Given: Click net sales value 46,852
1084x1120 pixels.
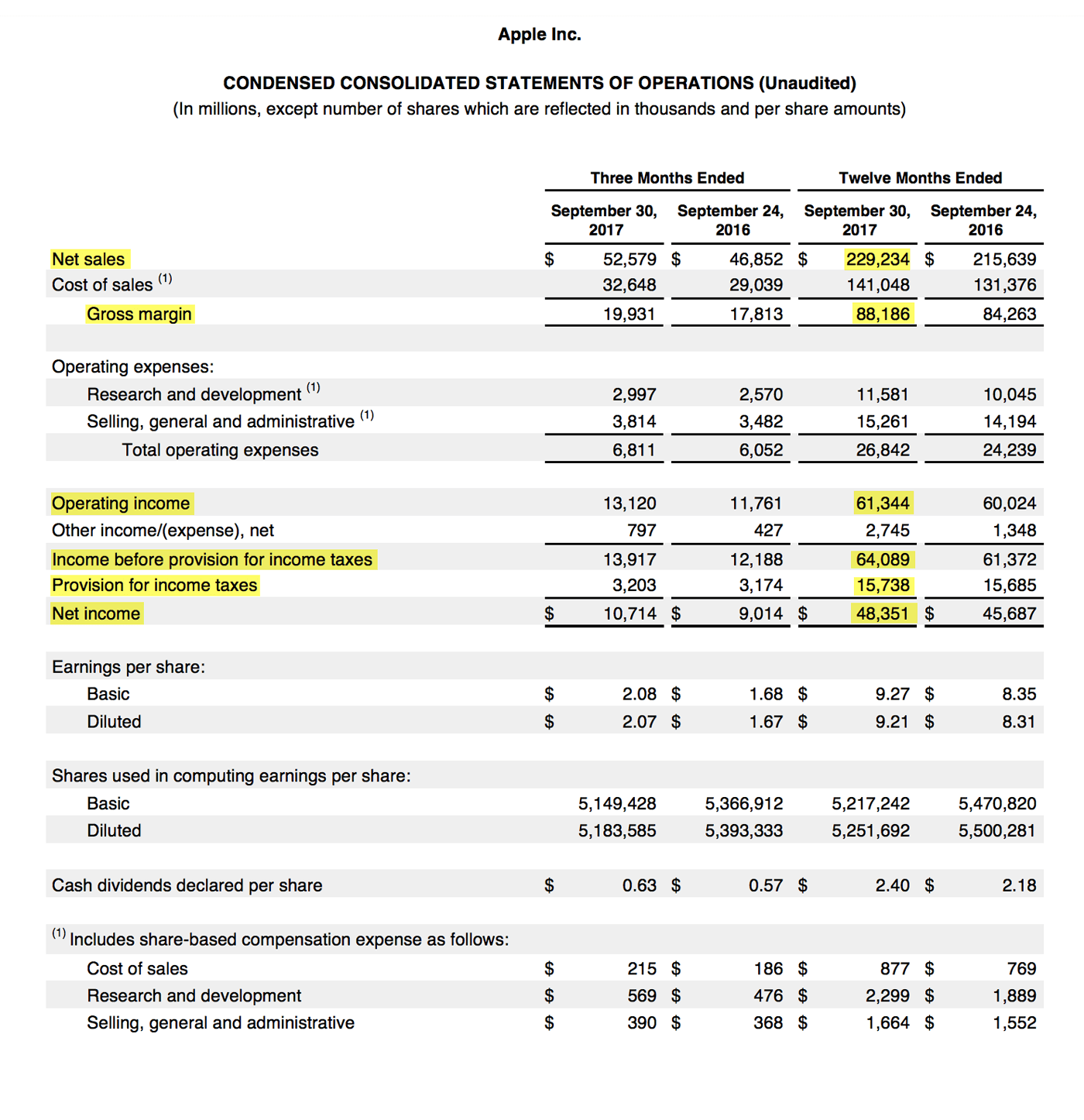Looking at the screenshot, I should pos(756,259).
